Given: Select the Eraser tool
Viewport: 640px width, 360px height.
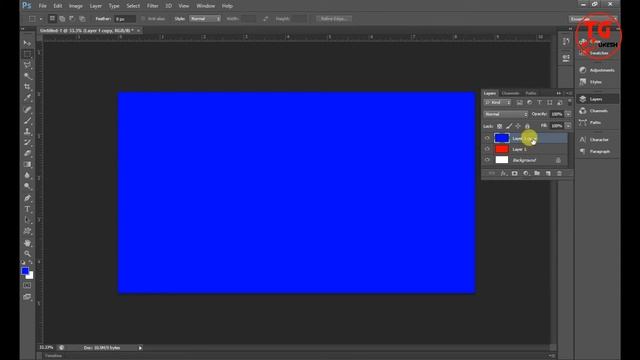Looking at the screenshot, I should coord(27,153).
